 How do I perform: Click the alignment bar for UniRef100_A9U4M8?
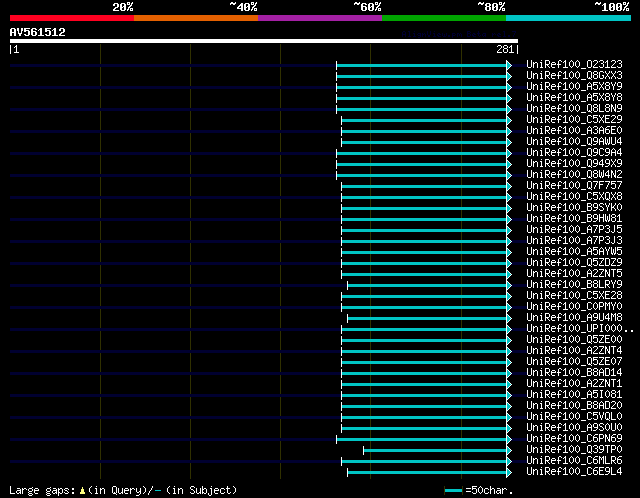[x=427, y=318]
